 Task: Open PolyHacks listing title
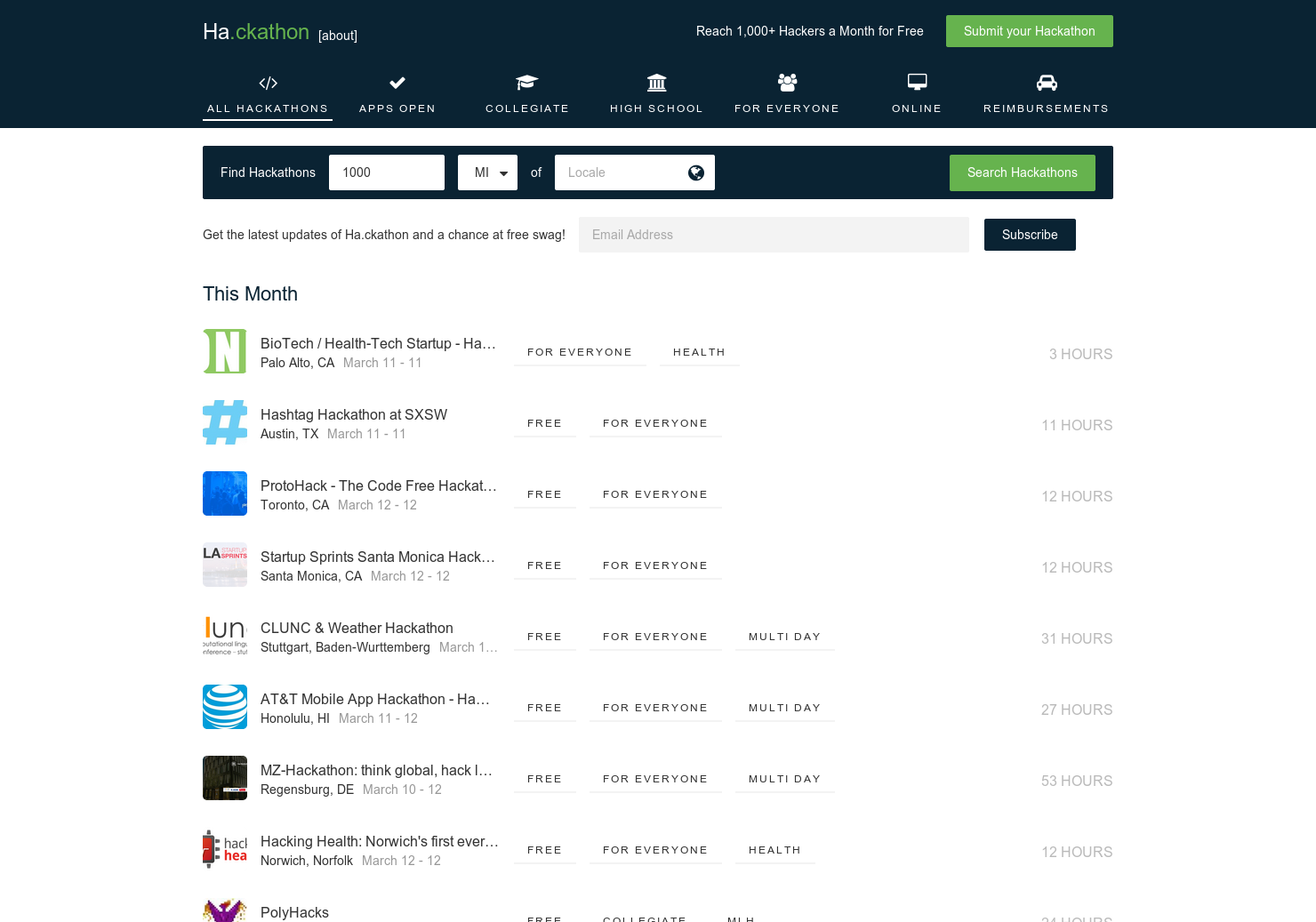coord(294,912)
